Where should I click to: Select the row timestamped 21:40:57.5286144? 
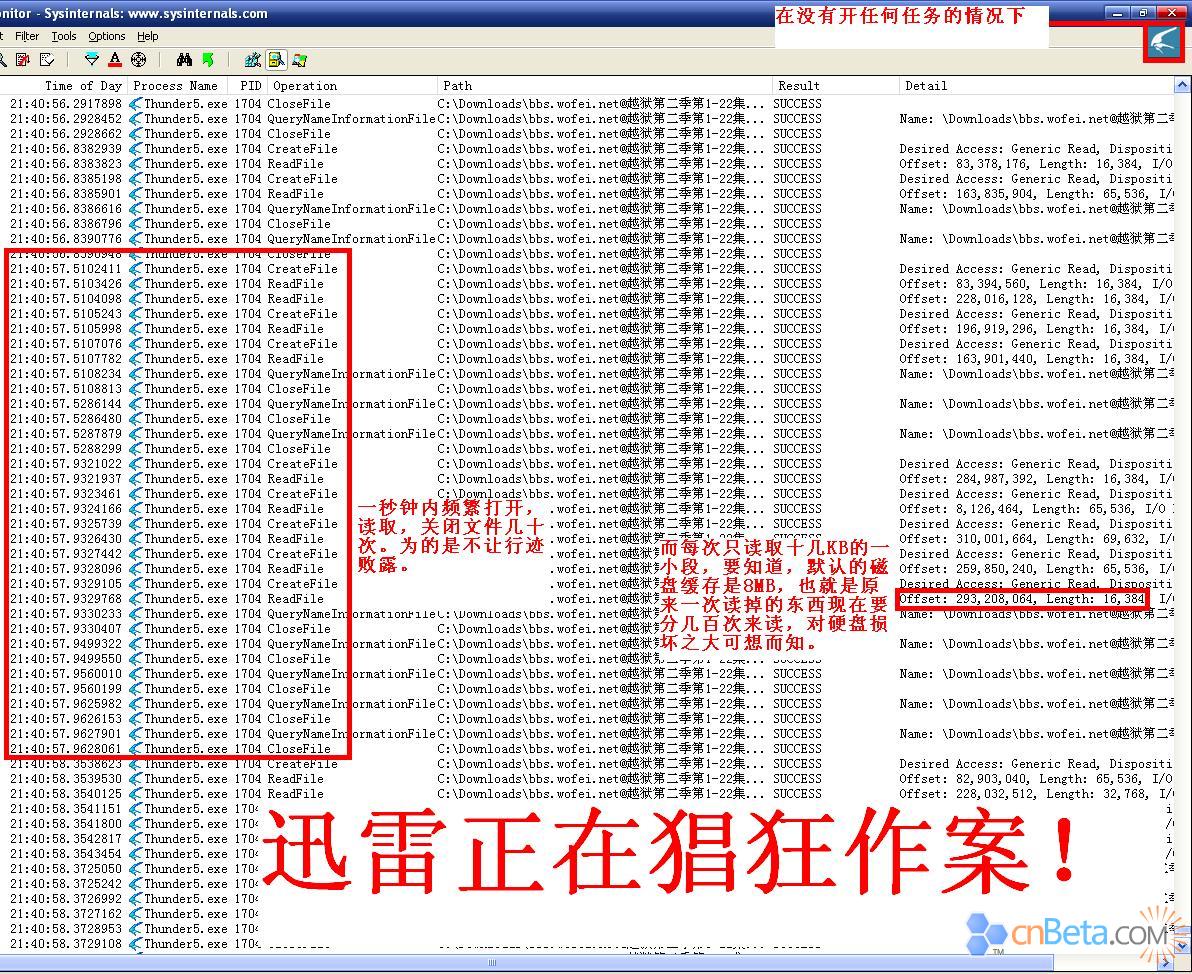tap(587, 404)
